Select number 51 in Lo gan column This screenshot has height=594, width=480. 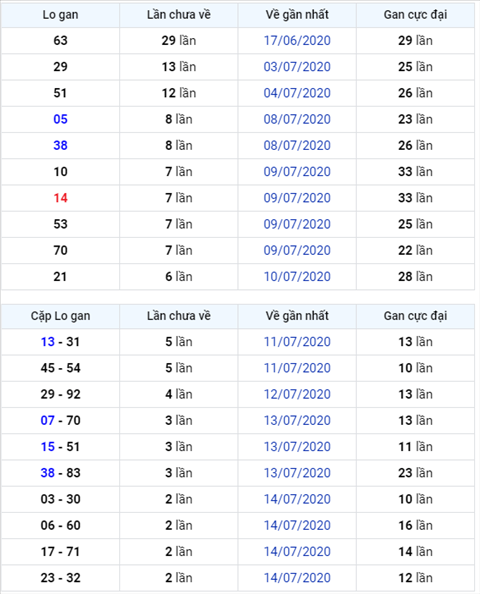(60, 93)
